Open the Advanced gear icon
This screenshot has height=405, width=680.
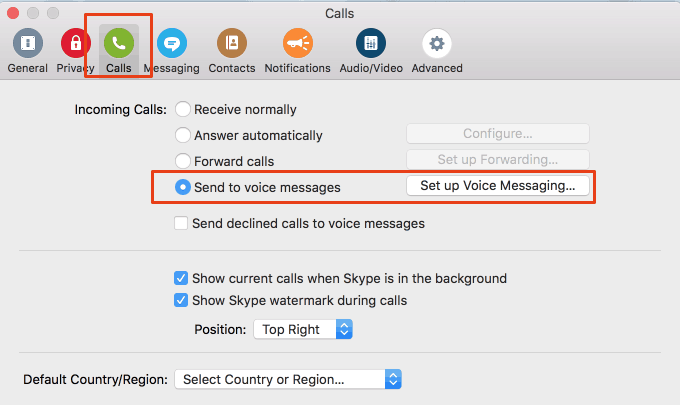click(437, 43)
